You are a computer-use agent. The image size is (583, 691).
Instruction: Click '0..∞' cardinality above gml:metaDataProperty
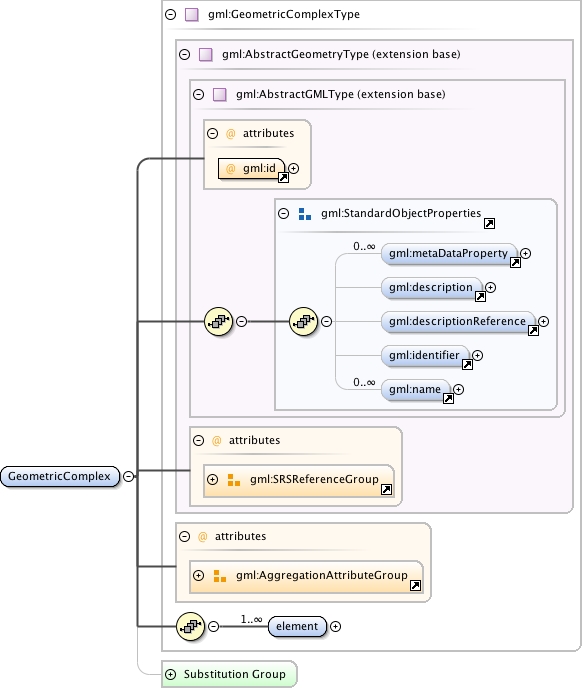[x=364, y=247]
